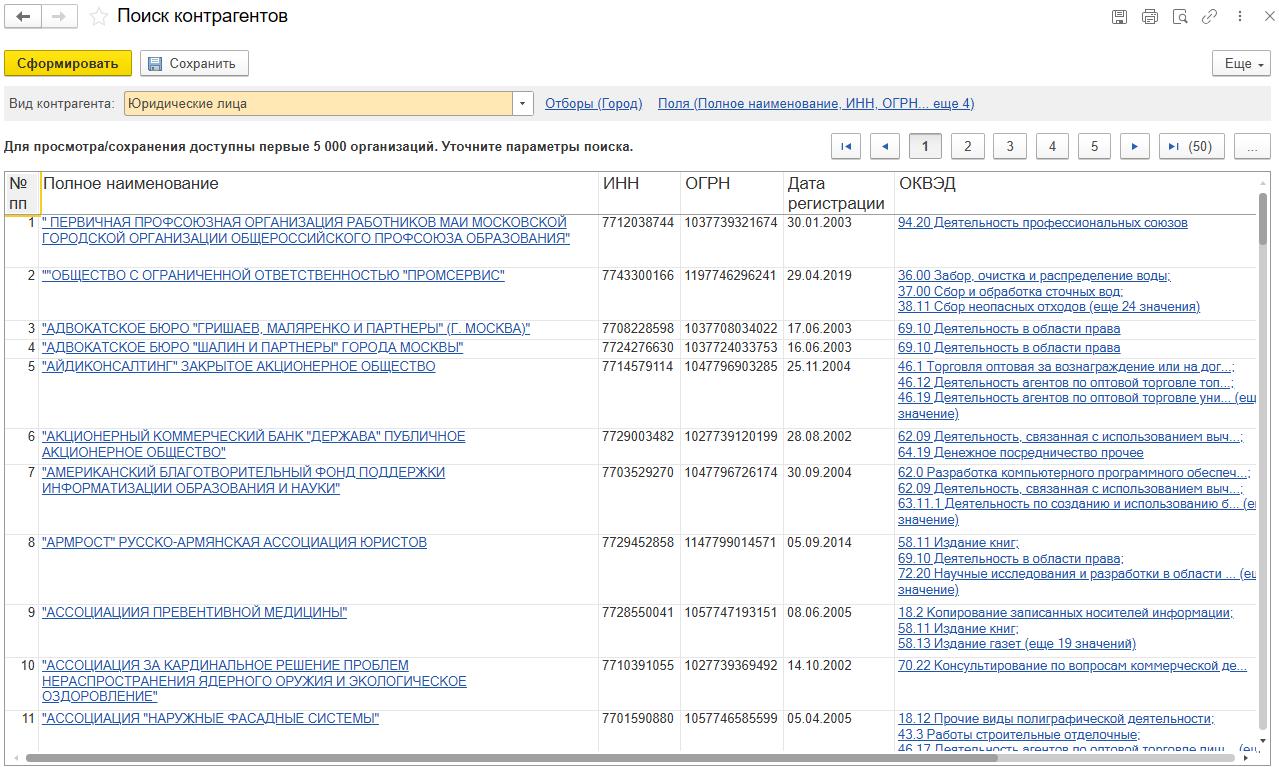Add this page to favorites with the star
1279x767 pixels.
(98, 17)
